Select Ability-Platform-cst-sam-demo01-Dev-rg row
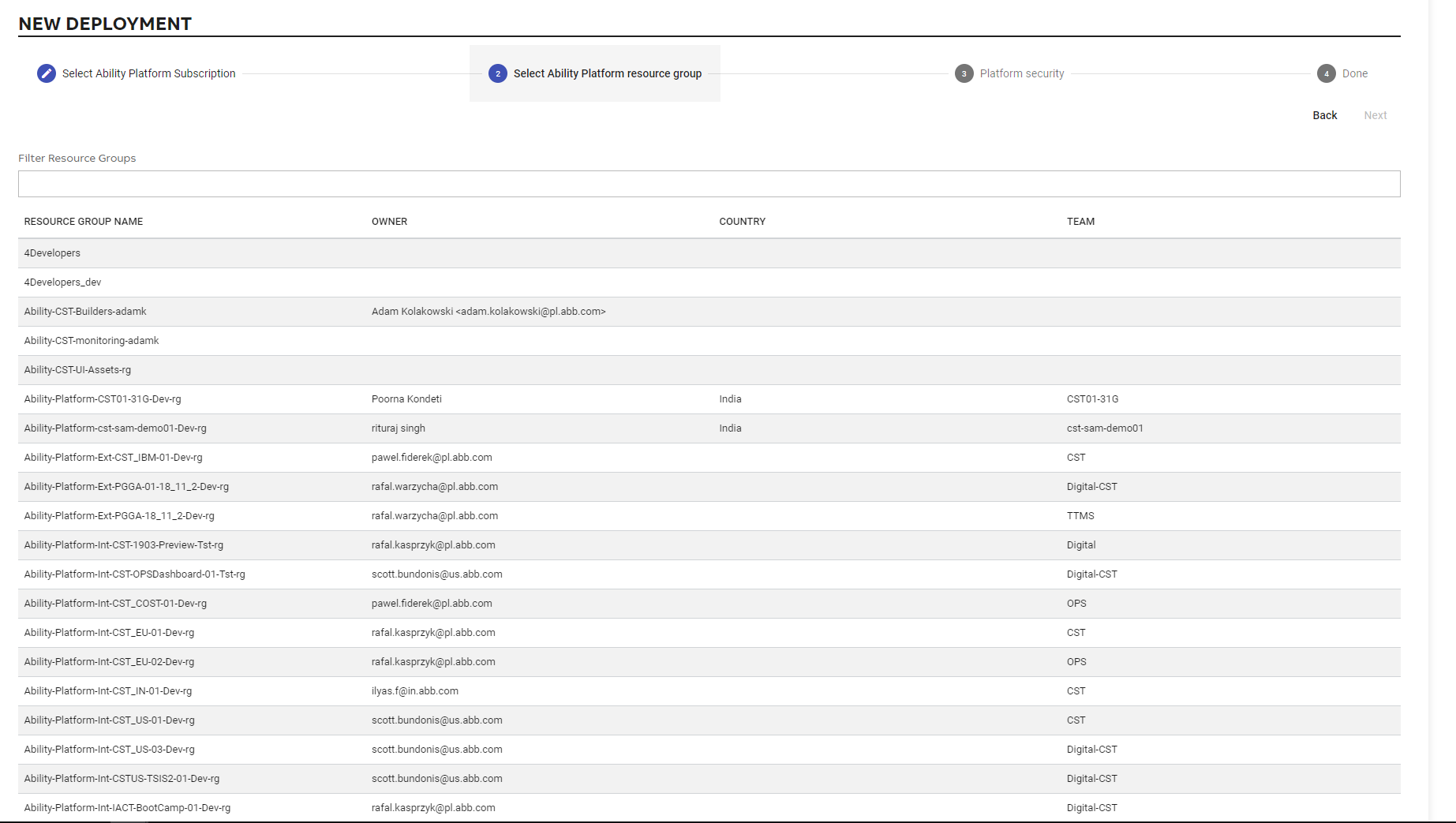 click(709, 428)
